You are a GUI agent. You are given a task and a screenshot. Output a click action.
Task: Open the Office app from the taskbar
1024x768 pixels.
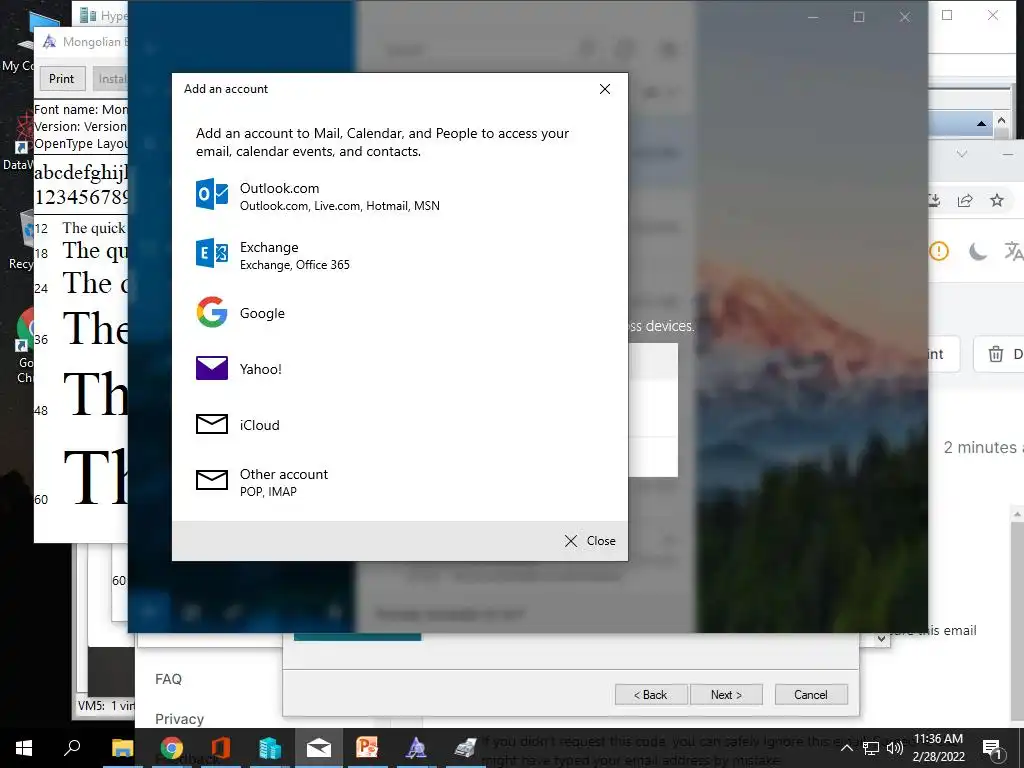click(221, 748)
